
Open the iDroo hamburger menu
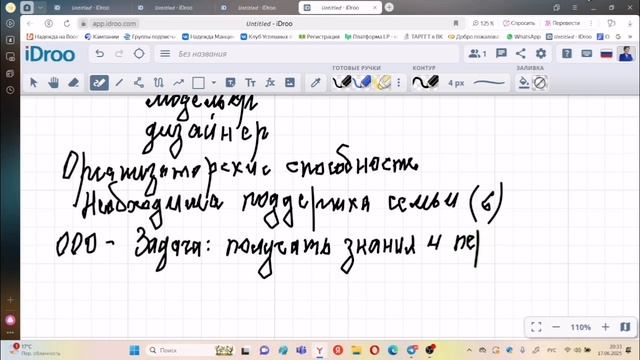click(165, 53)
